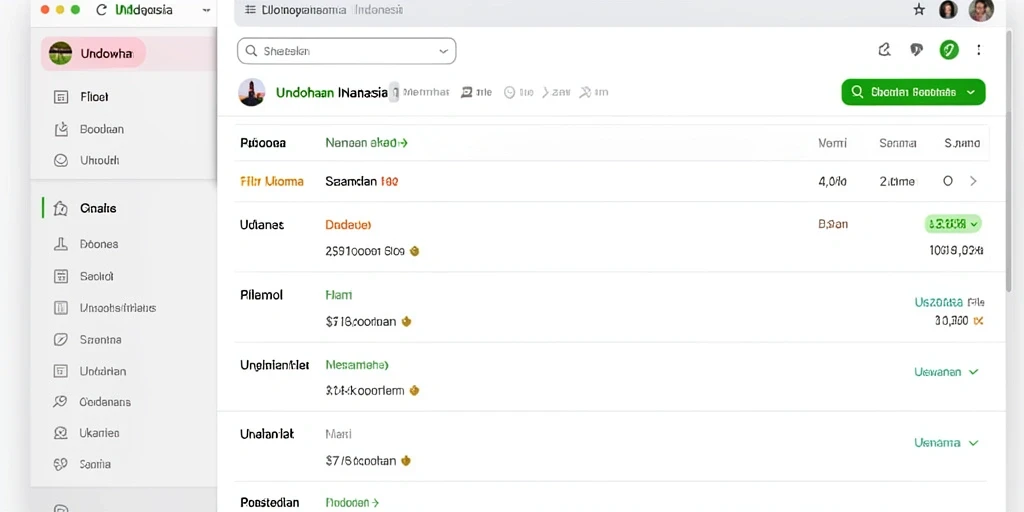
Task: Click the clock icon in the title row
Action: pyautogui.click(x=509, y=93)
